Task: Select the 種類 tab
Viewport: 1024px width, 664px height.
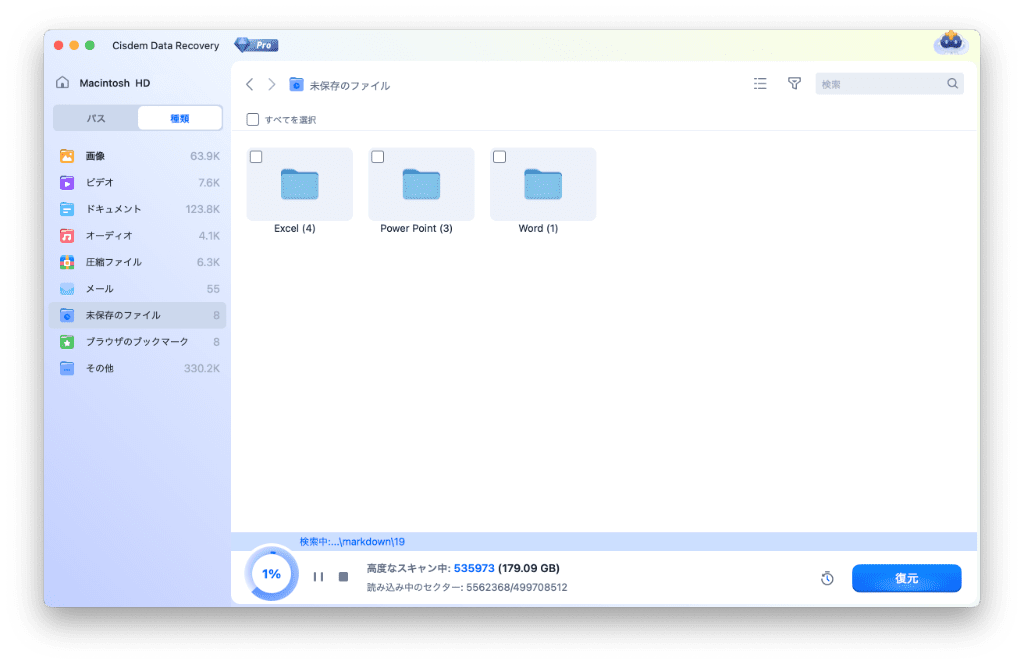Action: coord(180,118)
